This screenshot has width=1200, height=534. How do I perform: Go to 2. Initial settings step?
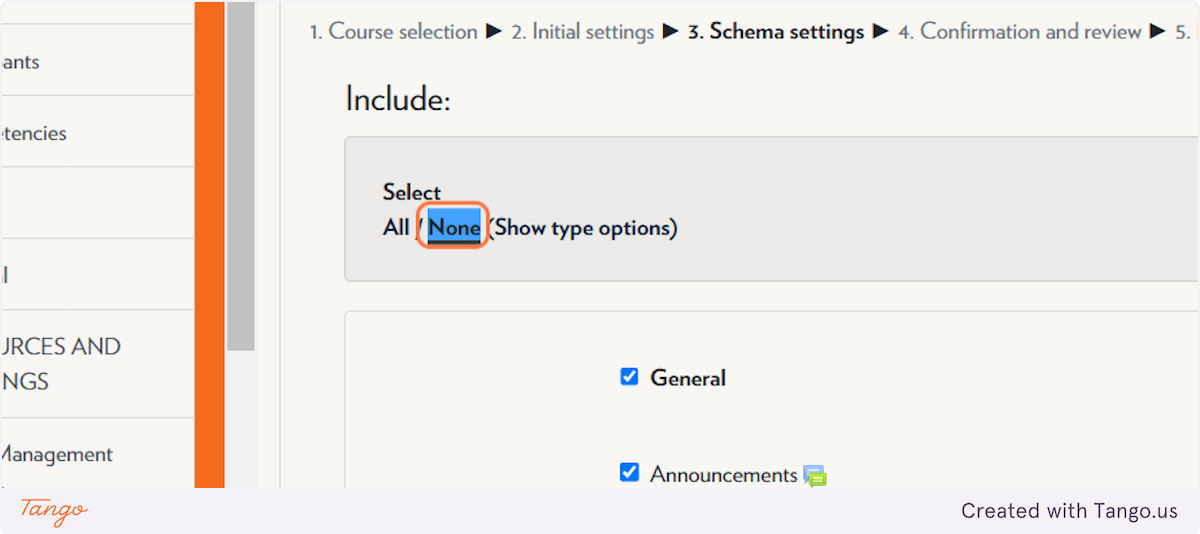click(583, 32)
